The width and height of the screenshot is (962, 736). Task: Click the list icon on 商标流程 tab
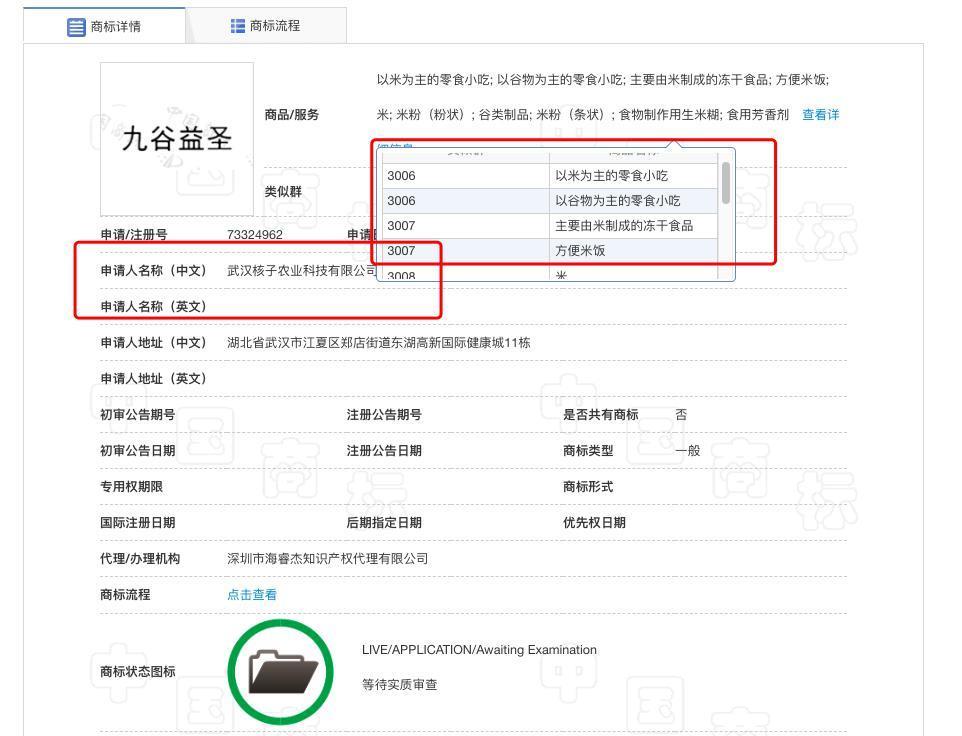pos(238,27)
